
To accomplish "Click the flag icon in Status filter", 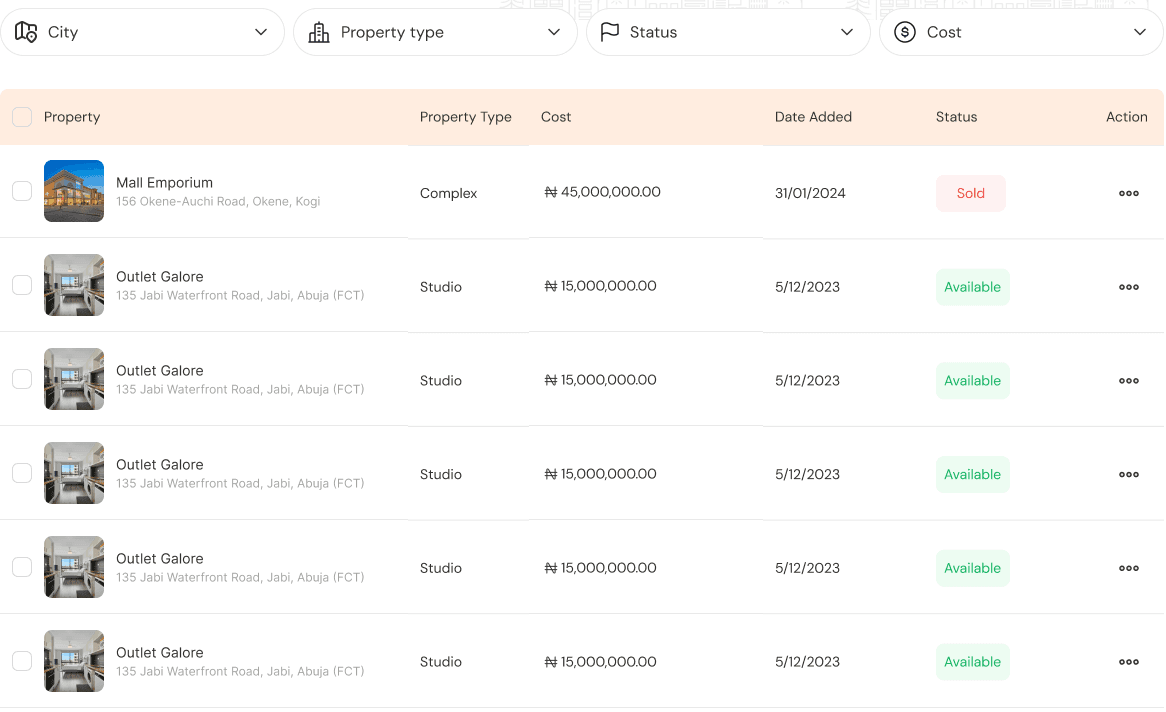I will coord(610,32).
